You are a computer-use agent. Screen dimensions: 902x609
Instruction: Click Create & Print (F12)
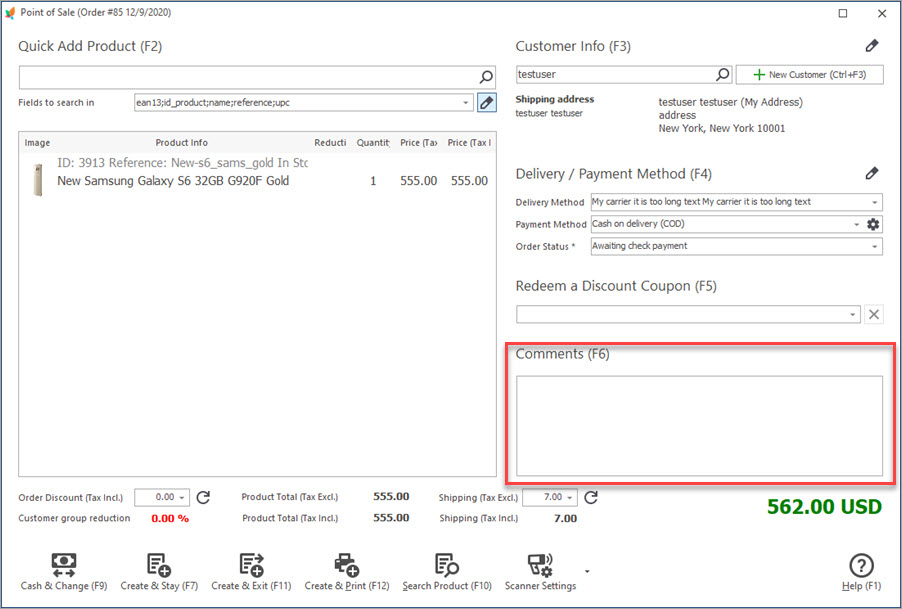tap(347, 572)
